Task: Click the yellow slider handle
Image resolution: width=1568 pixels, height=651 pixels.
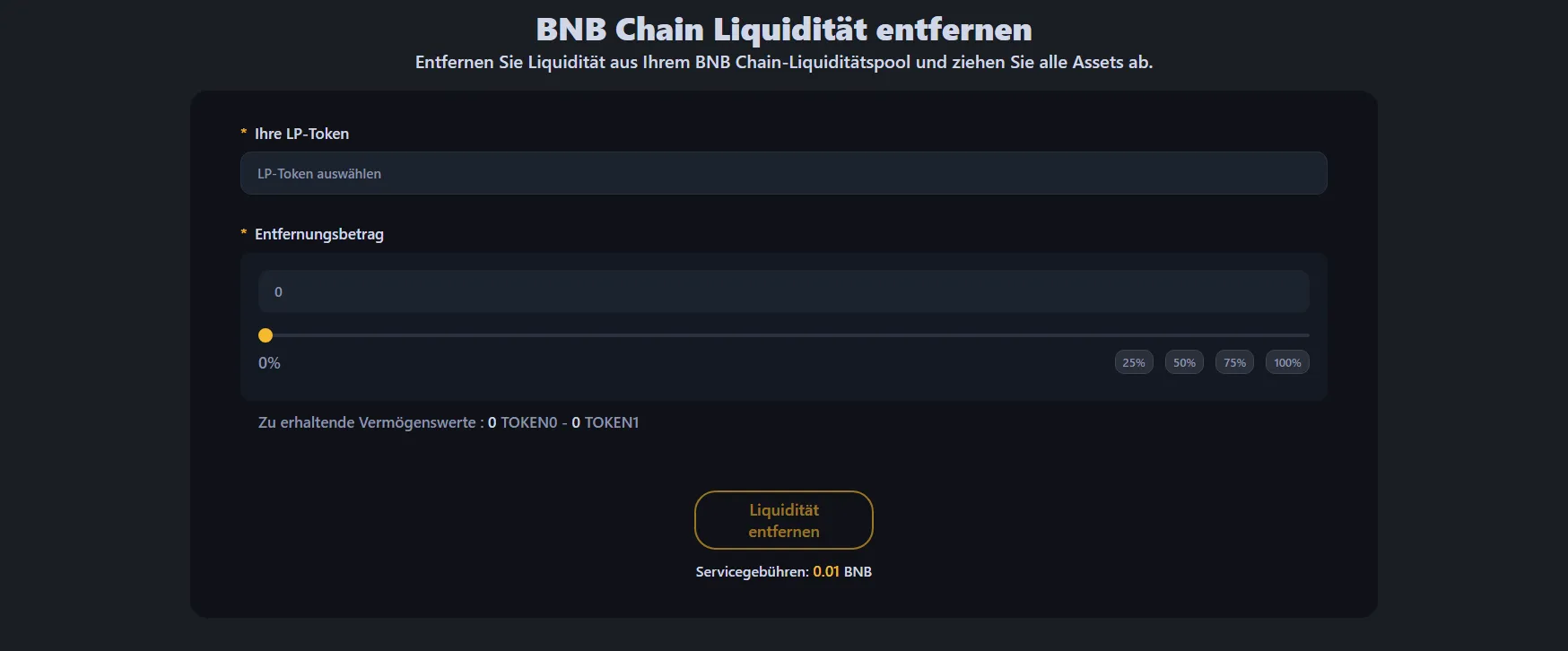Action: [266, 335]
